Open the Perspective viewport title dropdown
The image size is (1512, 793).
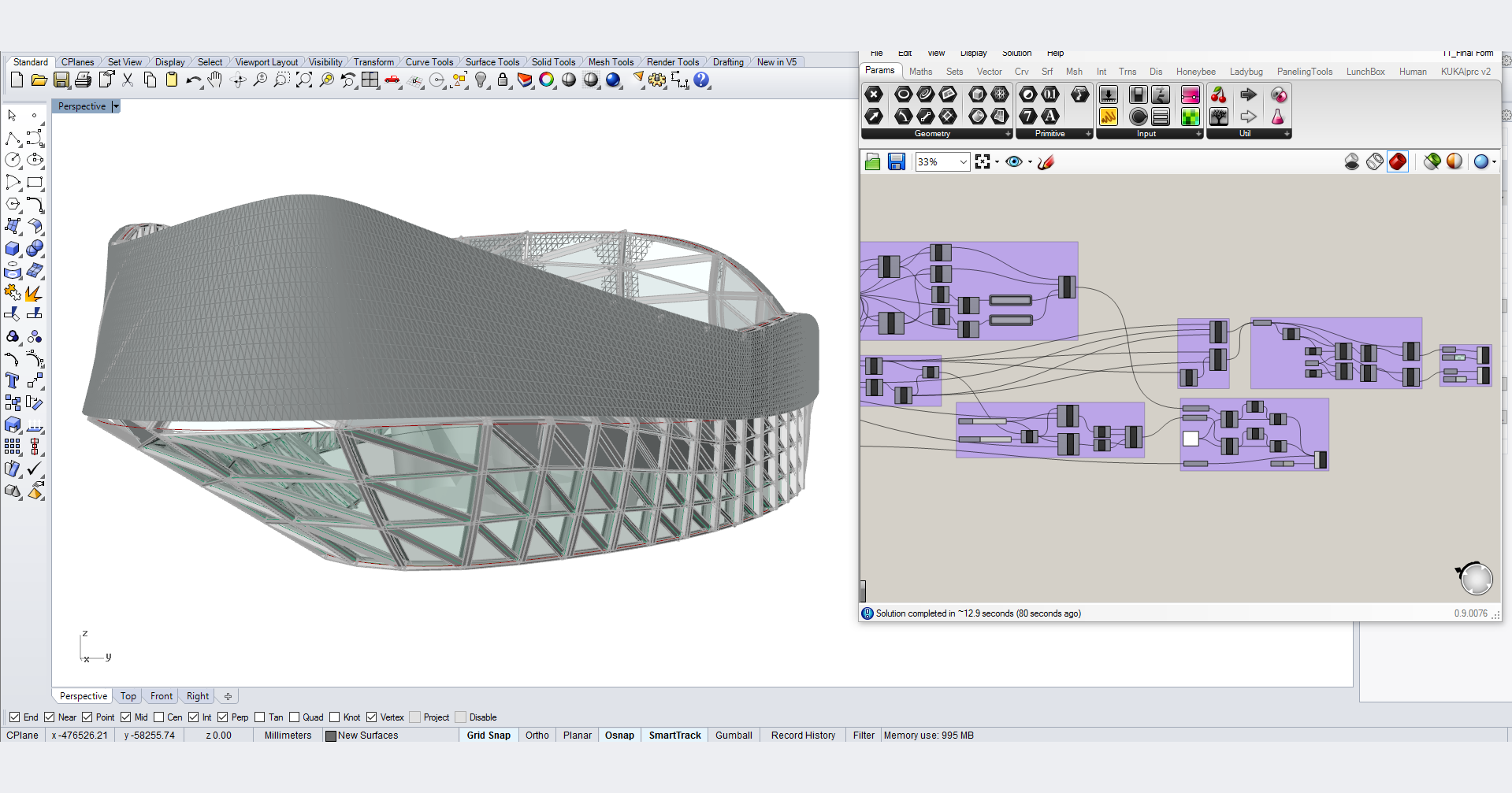pyautogui.click(x=116, y=106)
